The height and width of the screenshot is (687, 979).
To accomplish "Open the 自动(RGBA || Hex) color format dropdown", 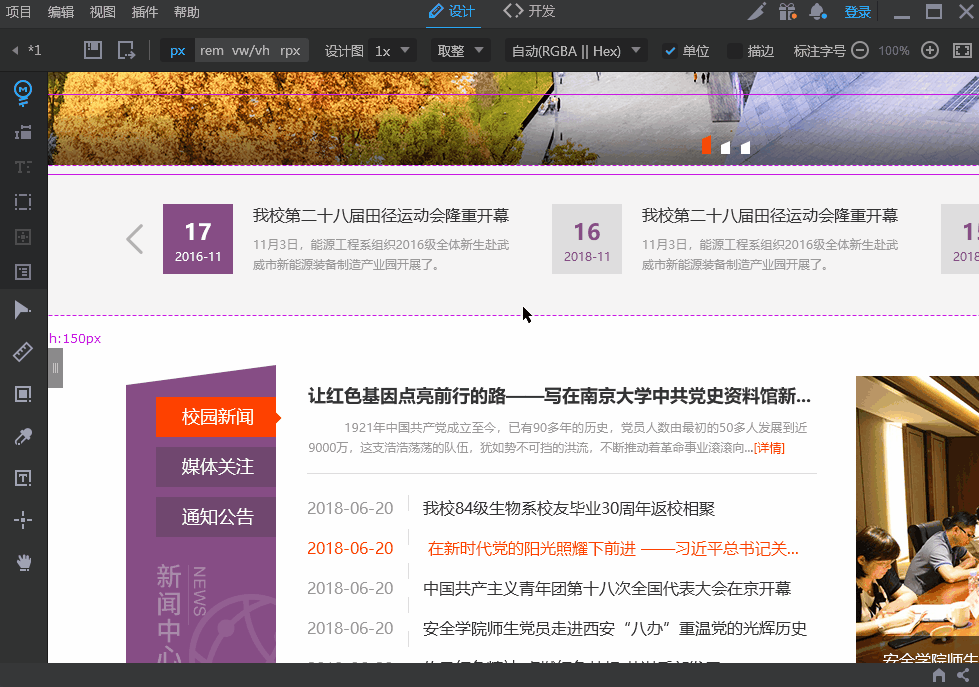I will click(x=576, y=49).
